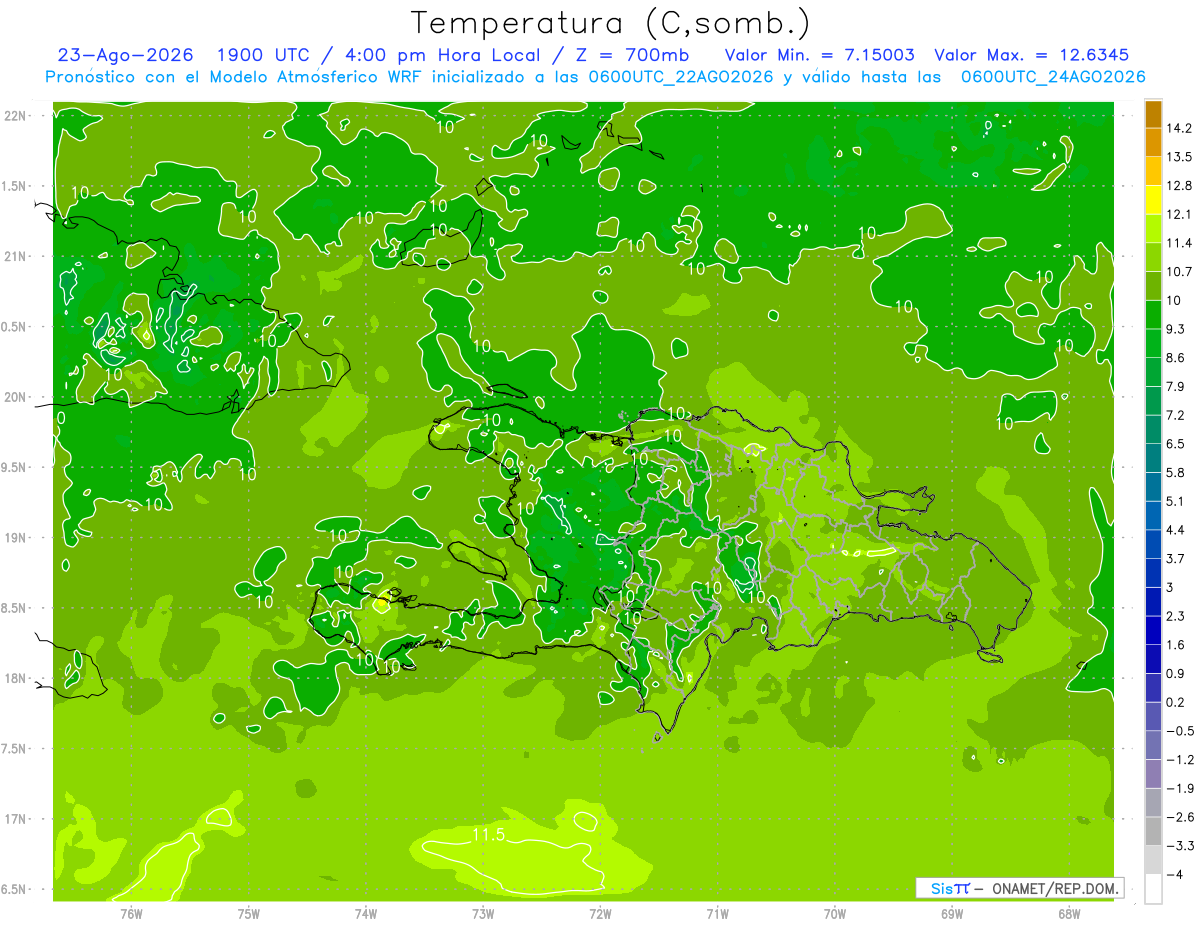Viewport: 1200px width, 927px height.
Task: Click the '10.7' colorbar value
Action: [x=1180, y=271]
